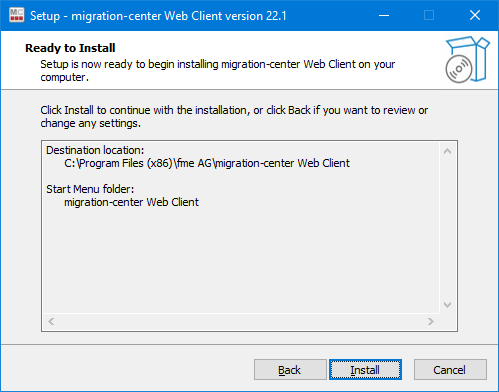499x392 pixels.
Task: Go to previous step with Back button
Action: (290, 370)
